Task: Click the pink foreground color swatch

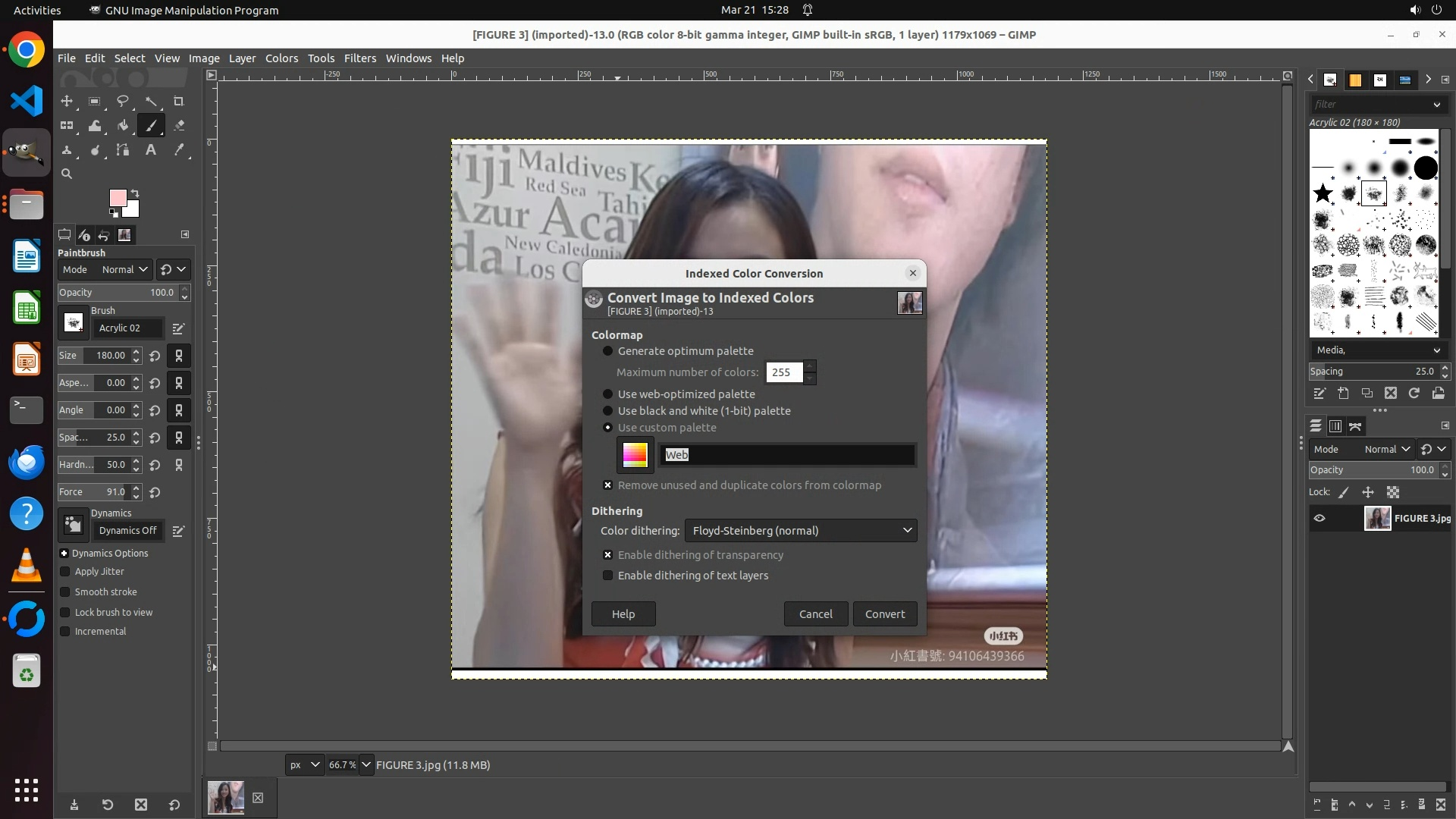Action: point(118,199)
